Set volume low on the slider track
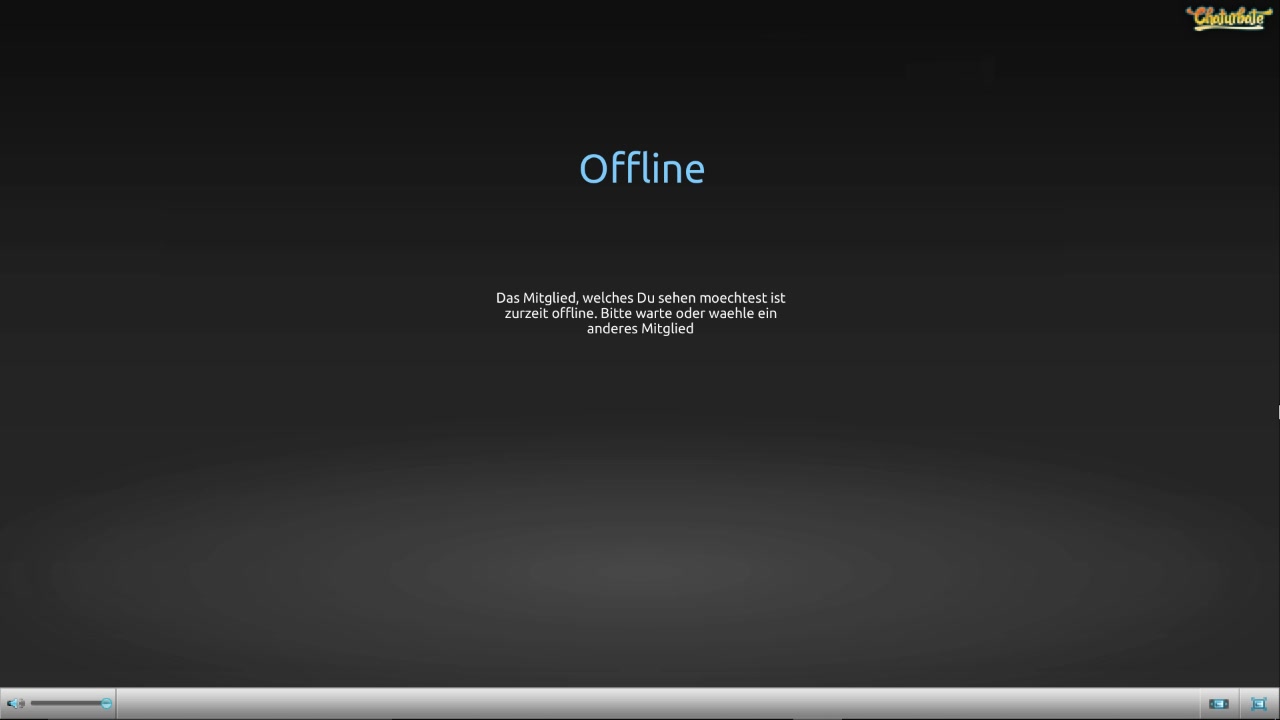Screen dimensions: 1280x720 pos(42,704)
